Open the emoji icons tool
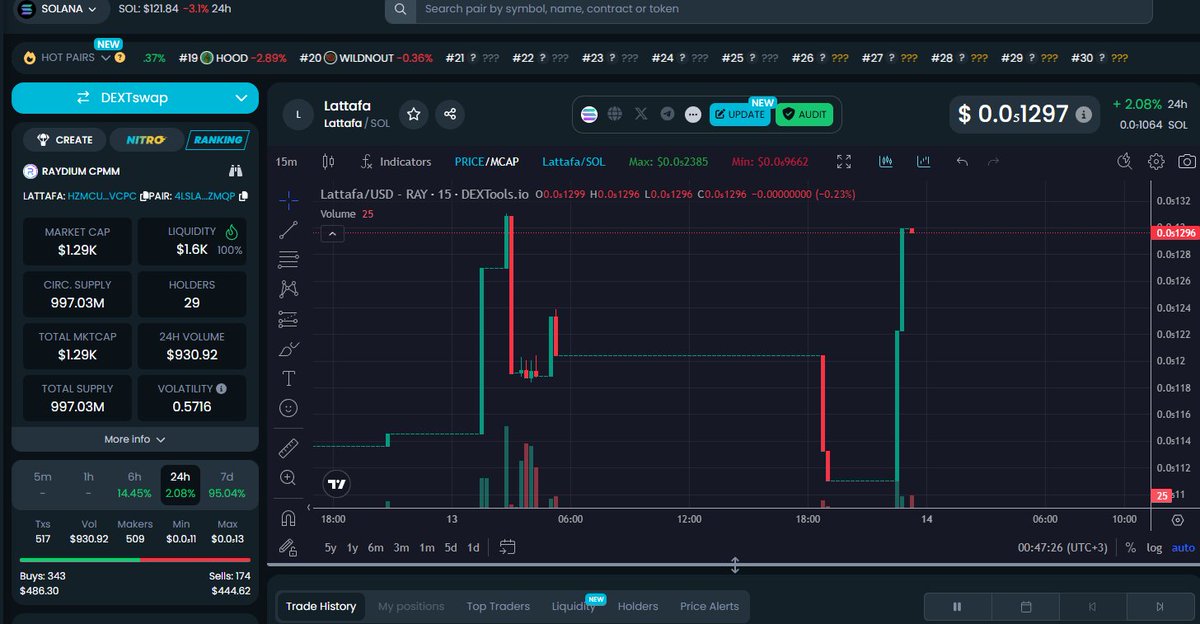The width and height of the screenshot is (1200, 624). pyautogui.click(x=288, y=408)
